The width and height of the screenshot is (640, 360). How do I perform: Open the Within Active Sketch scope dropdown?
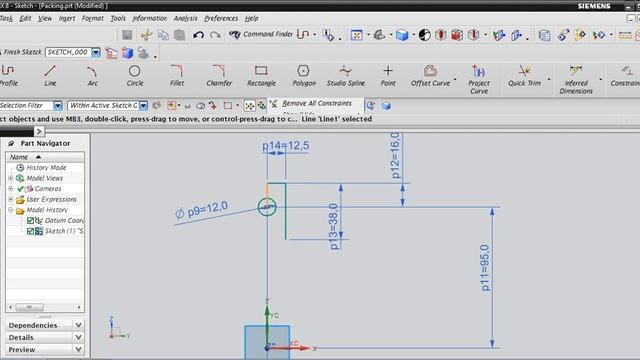click(x=143, y=106)
